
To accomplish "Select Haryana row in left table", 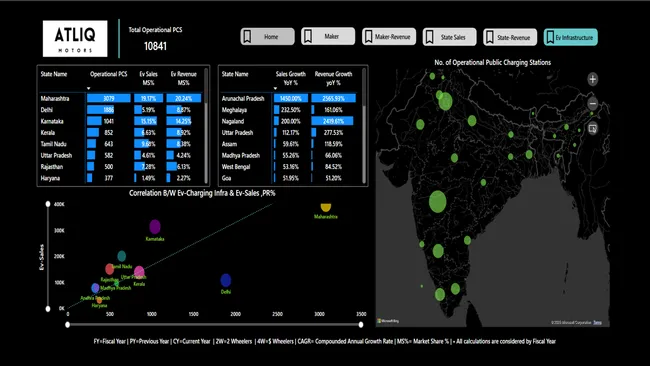I will coord(121,178).
